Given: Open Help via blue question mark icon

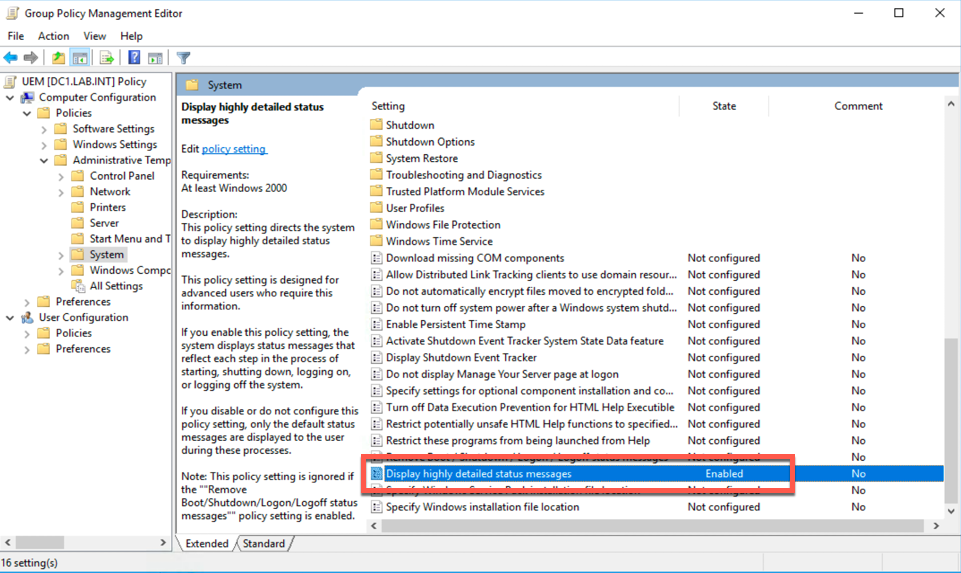Looking at the screenshot, I should click(135, 58).
